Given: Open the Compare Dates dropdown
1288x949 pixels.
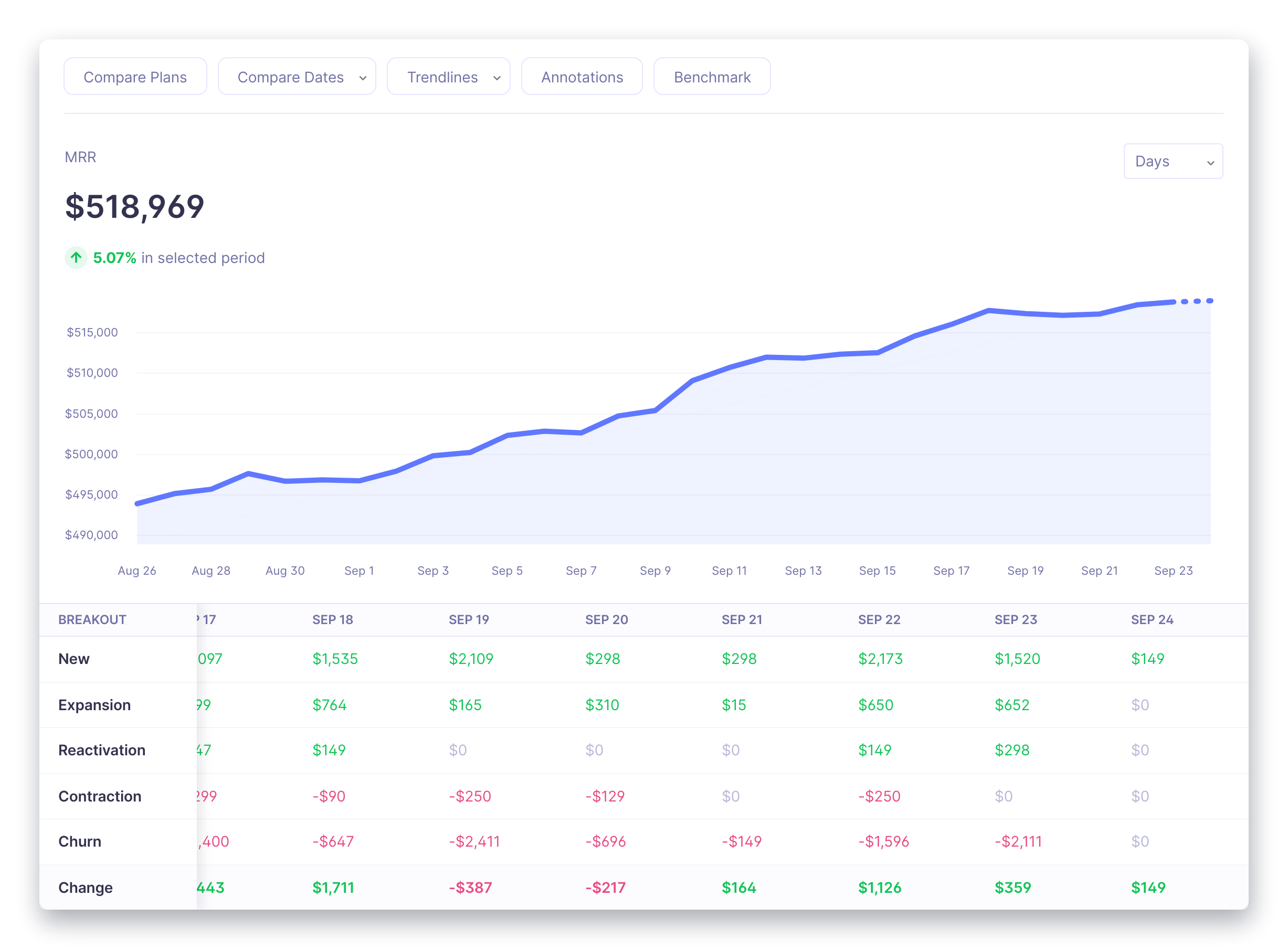Looking at the screenshot, I should pyautogui.click(x=297, y=77).
